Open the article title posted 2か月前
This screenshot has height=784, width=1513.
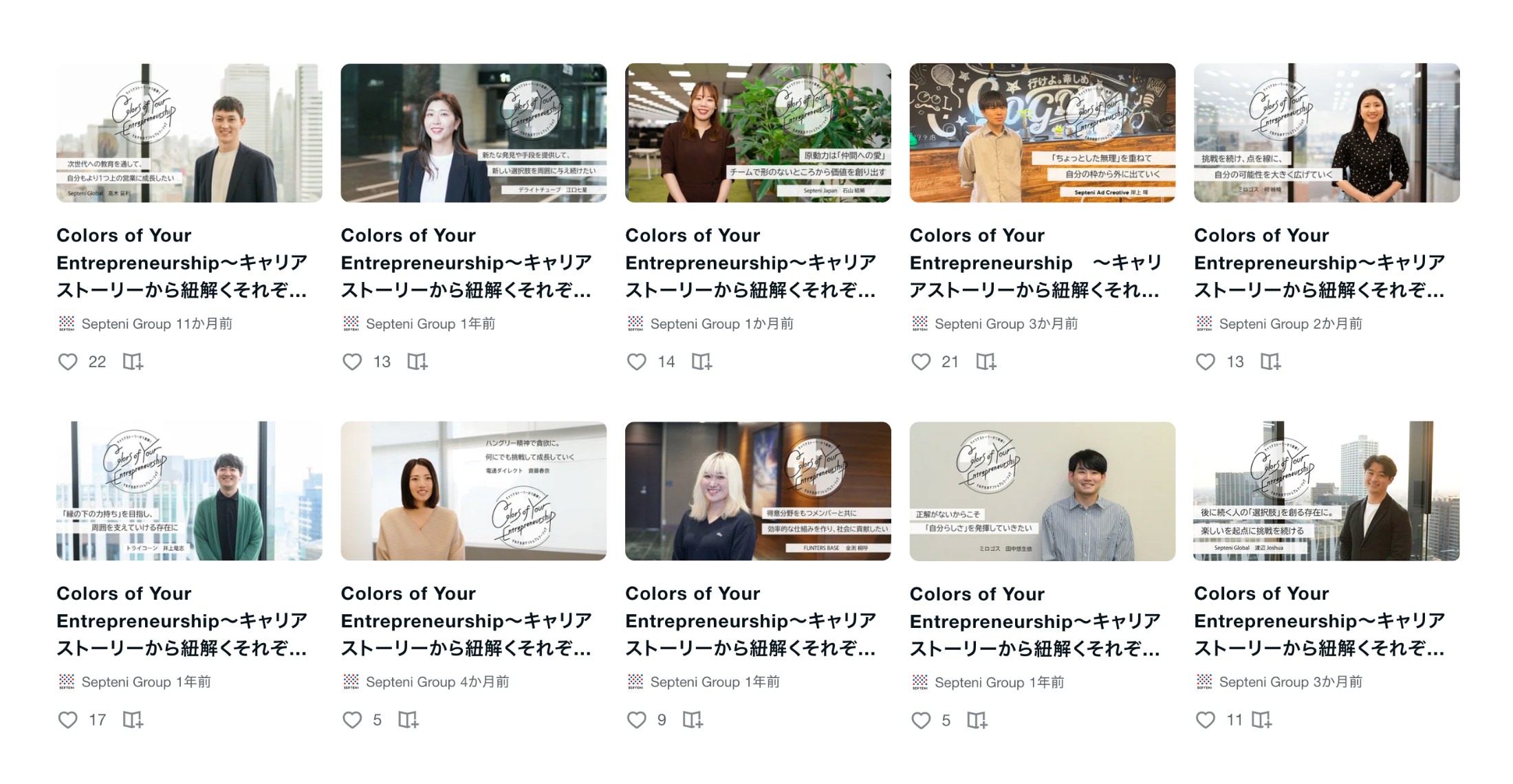click(x=1320, y=263)
